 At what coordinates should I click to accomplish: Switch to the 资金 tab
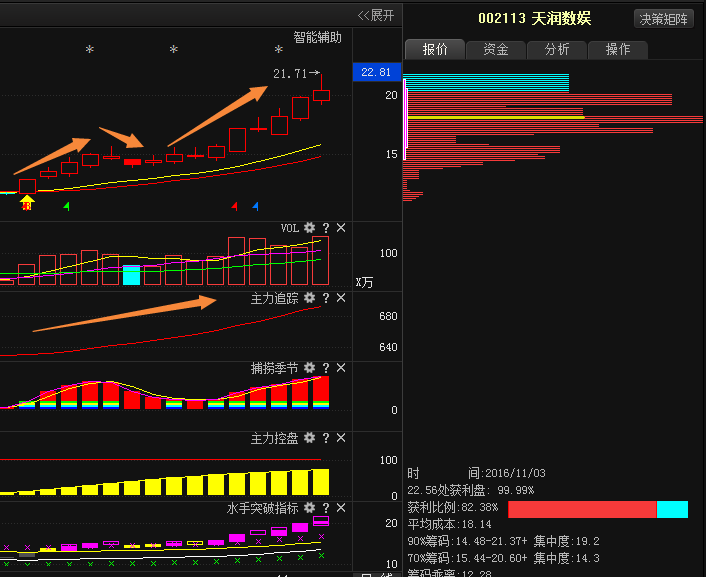pyautogui.click(x=496, y=49)
